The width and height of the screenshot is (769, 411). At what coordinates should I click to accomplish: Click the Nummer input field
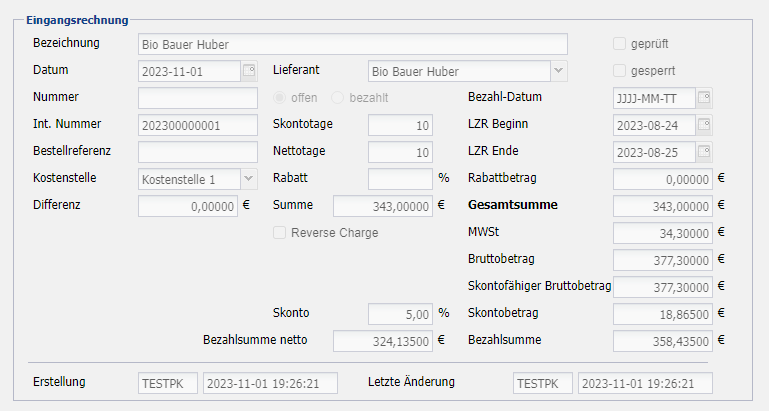tap(197, 98)
